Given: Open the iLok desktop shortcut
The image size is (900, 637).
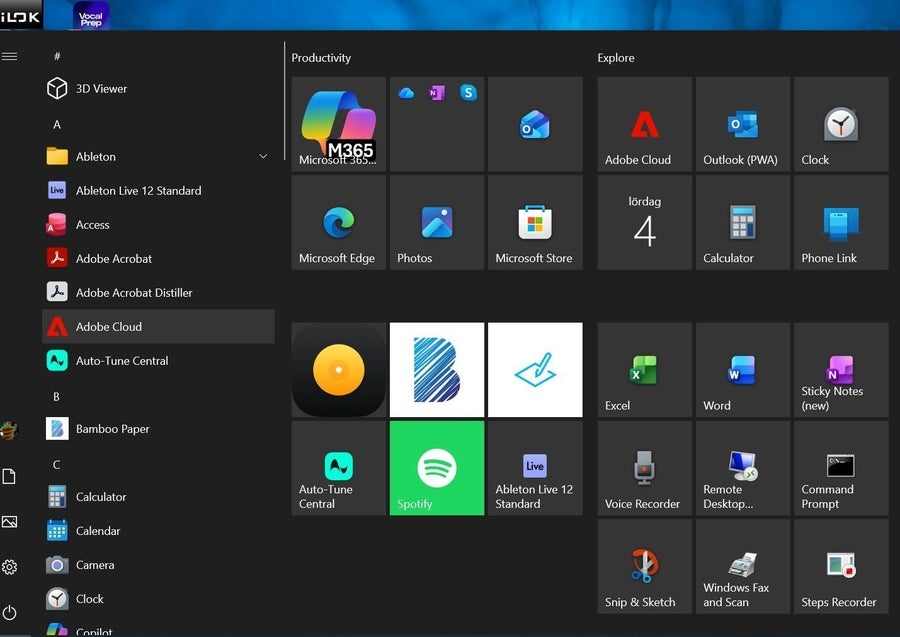Looking at the screenshot, I should coord(21,15).
